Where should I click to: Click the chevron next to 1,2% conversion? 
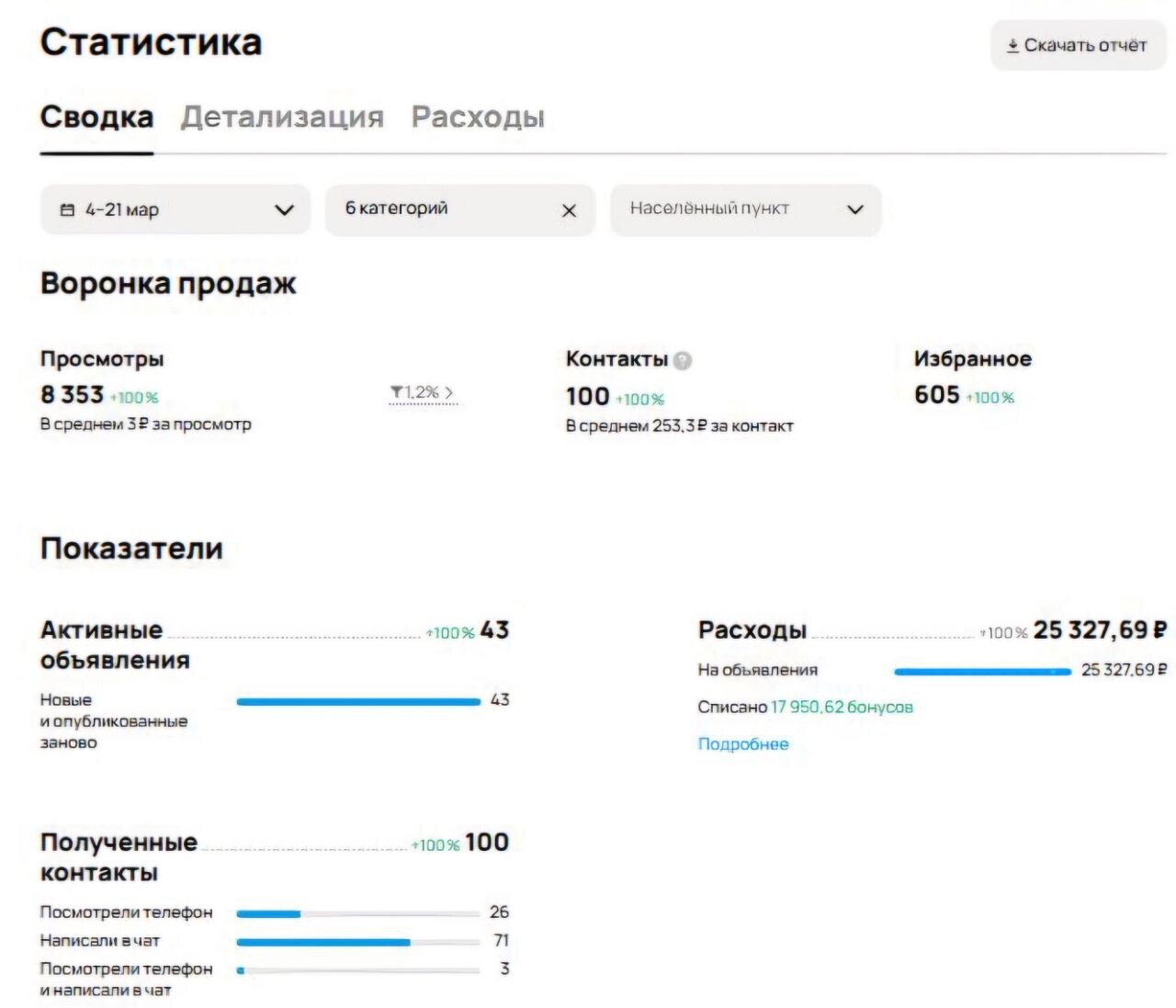(x=449, y=393)
